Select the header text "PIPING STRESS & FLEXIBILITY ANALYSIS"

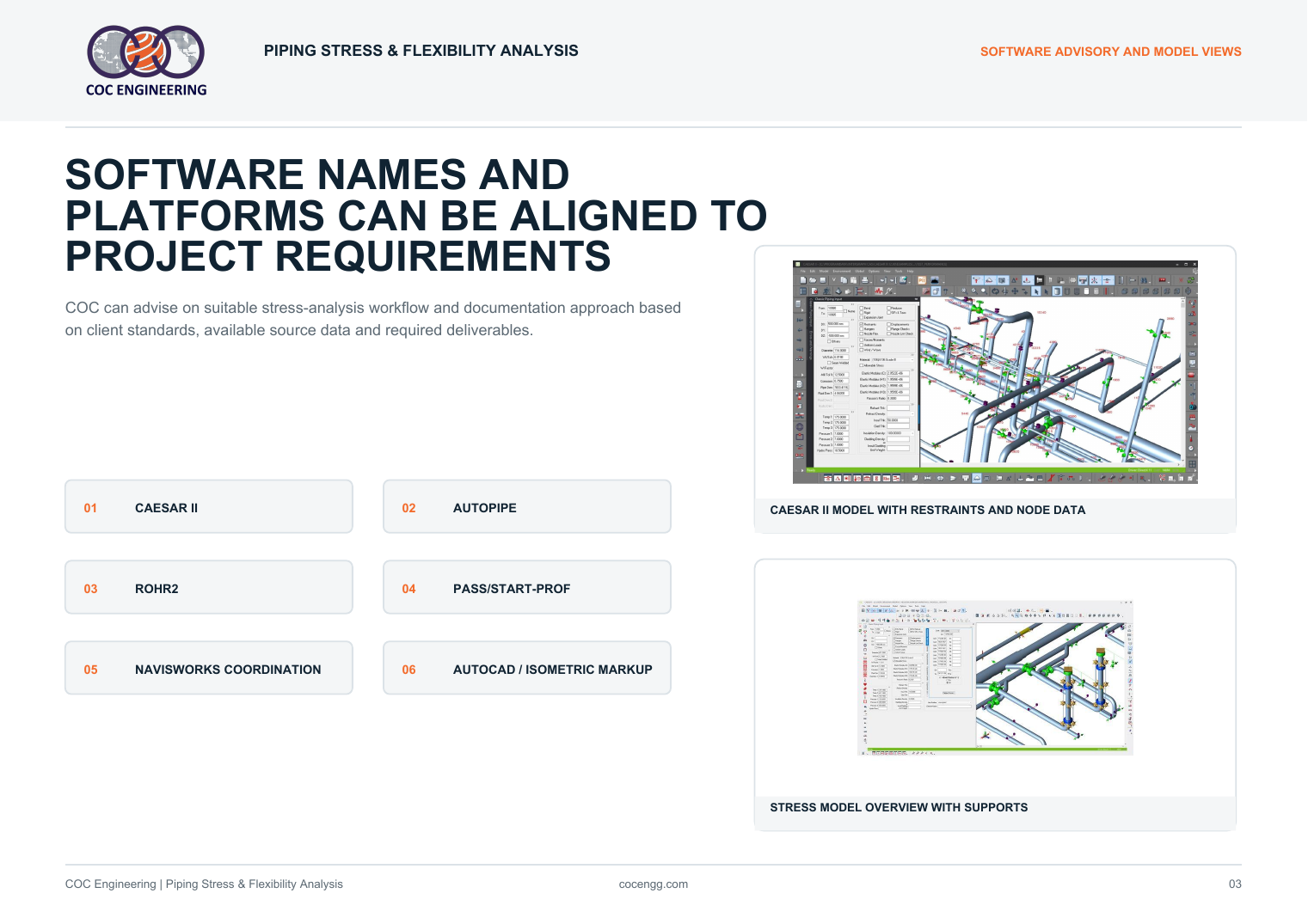(x=421, y=51)
